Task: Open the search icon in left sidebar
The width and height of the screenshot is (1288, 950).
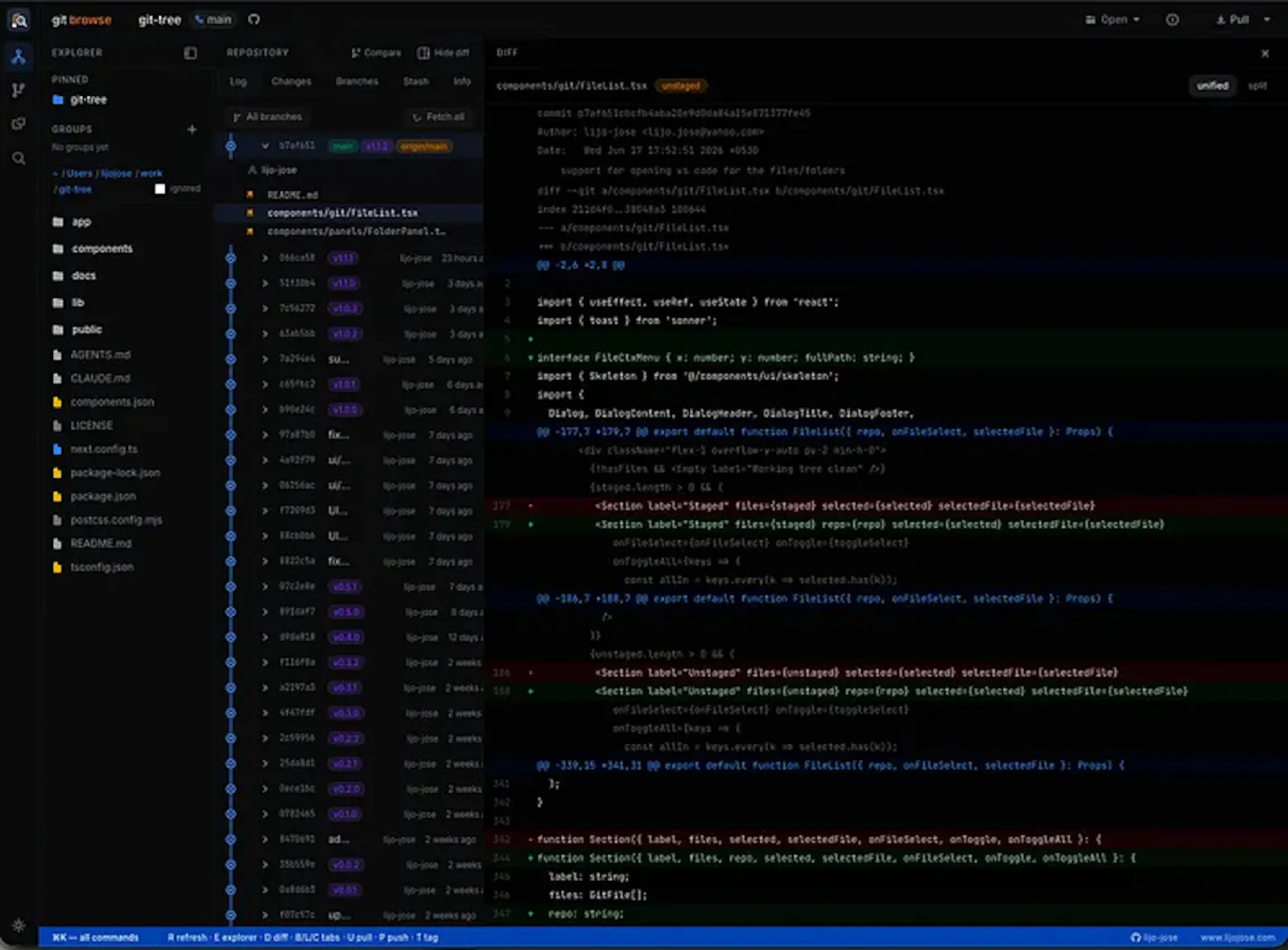Action: click(x=19, y=159)
